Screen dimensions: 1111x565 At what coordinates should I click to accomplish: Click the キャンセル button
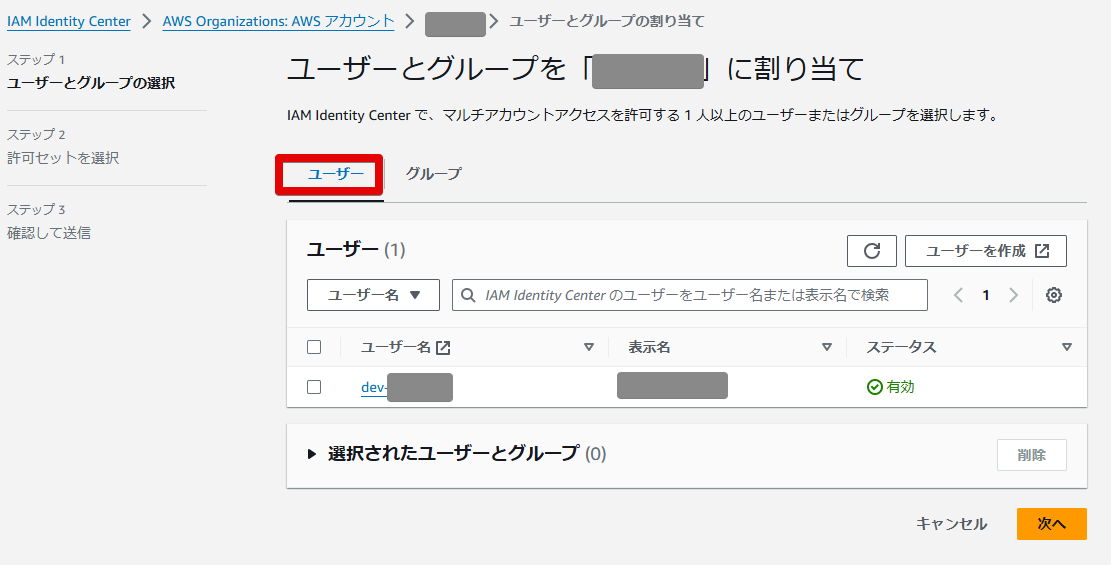pyautogui.click(x=951, y=524)
